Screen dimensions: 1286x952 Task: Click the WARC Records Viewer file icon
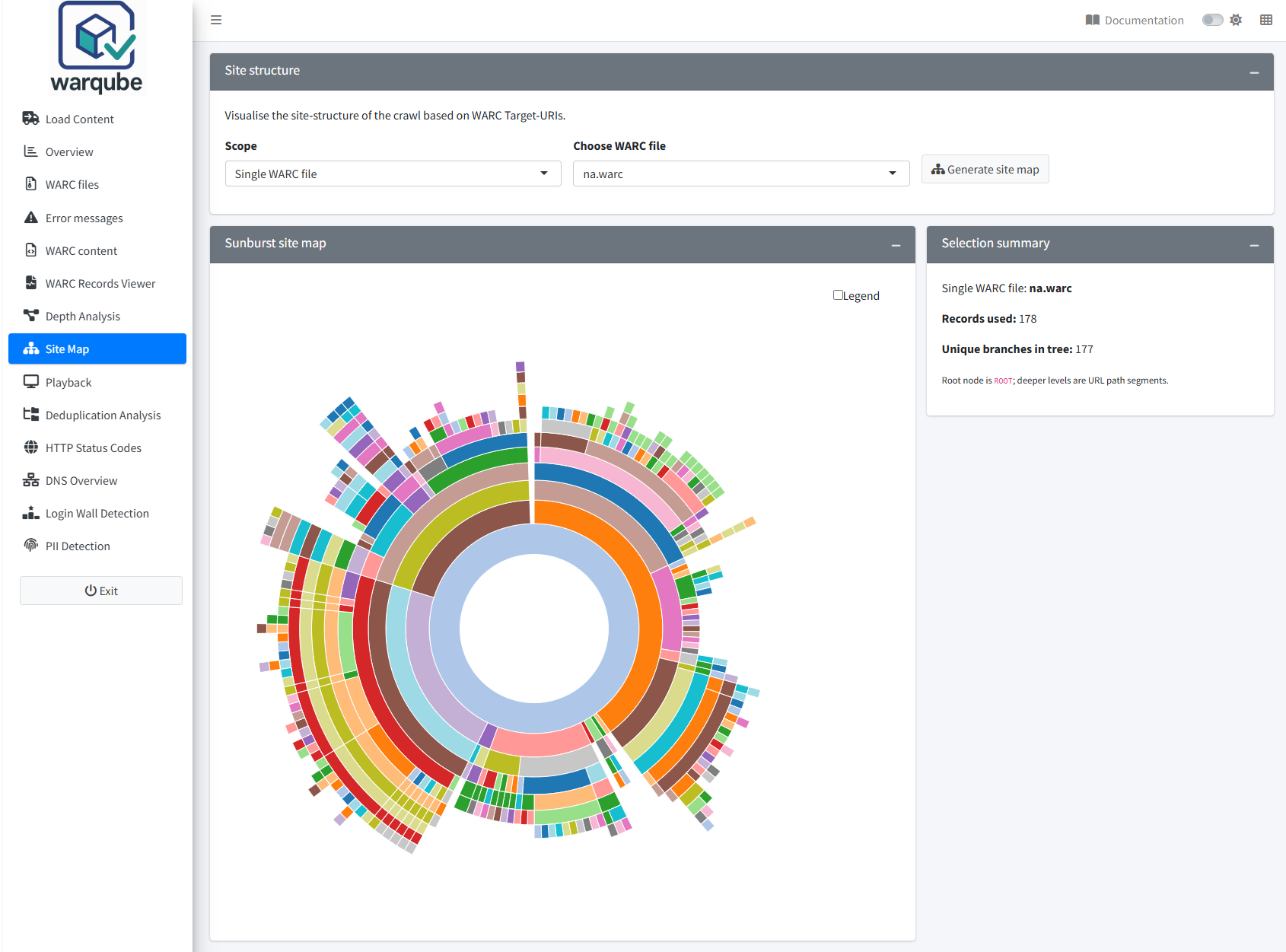[x=30, y=283]
